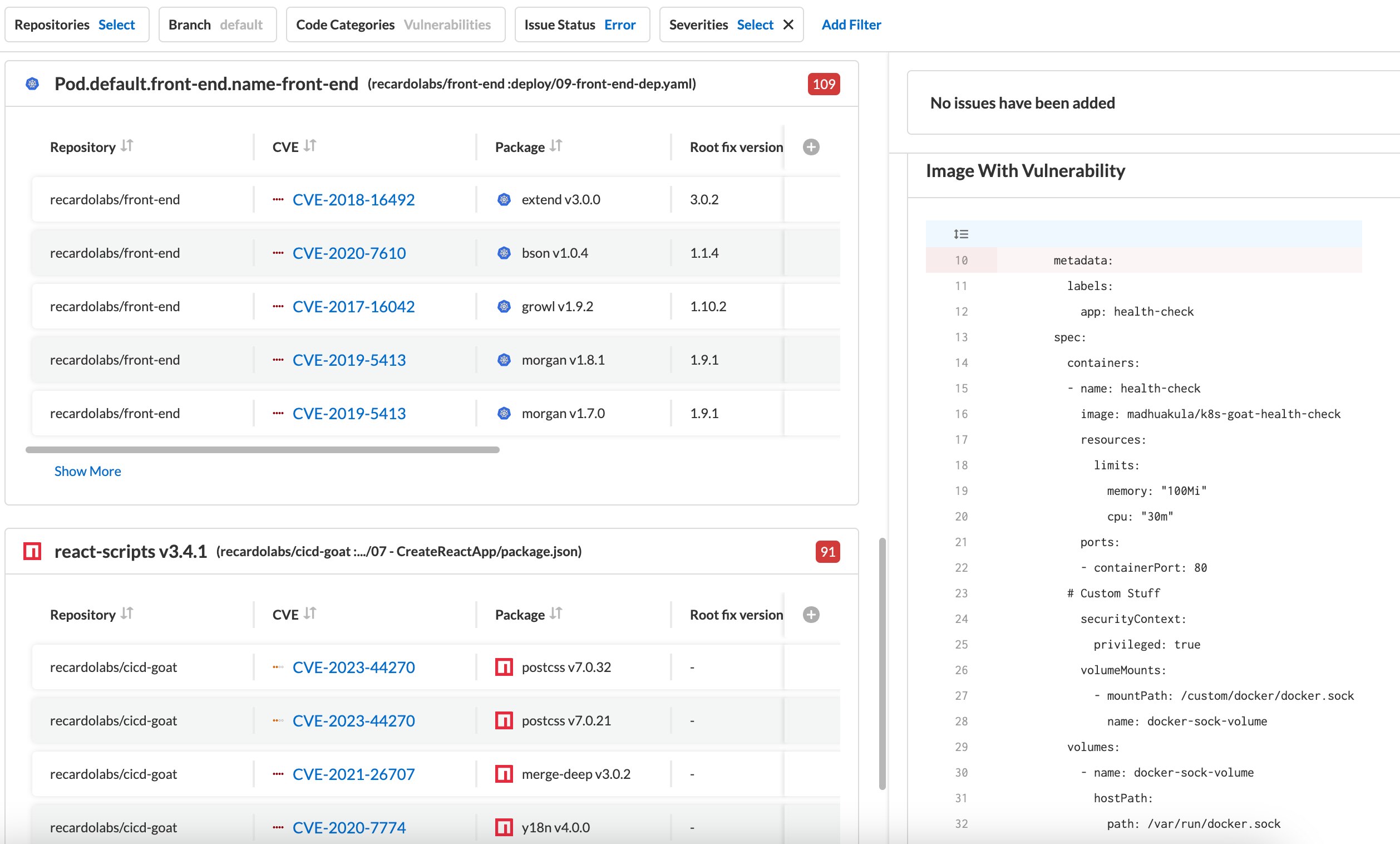Click the line-expand icon above code line 10

click(961, 234)
